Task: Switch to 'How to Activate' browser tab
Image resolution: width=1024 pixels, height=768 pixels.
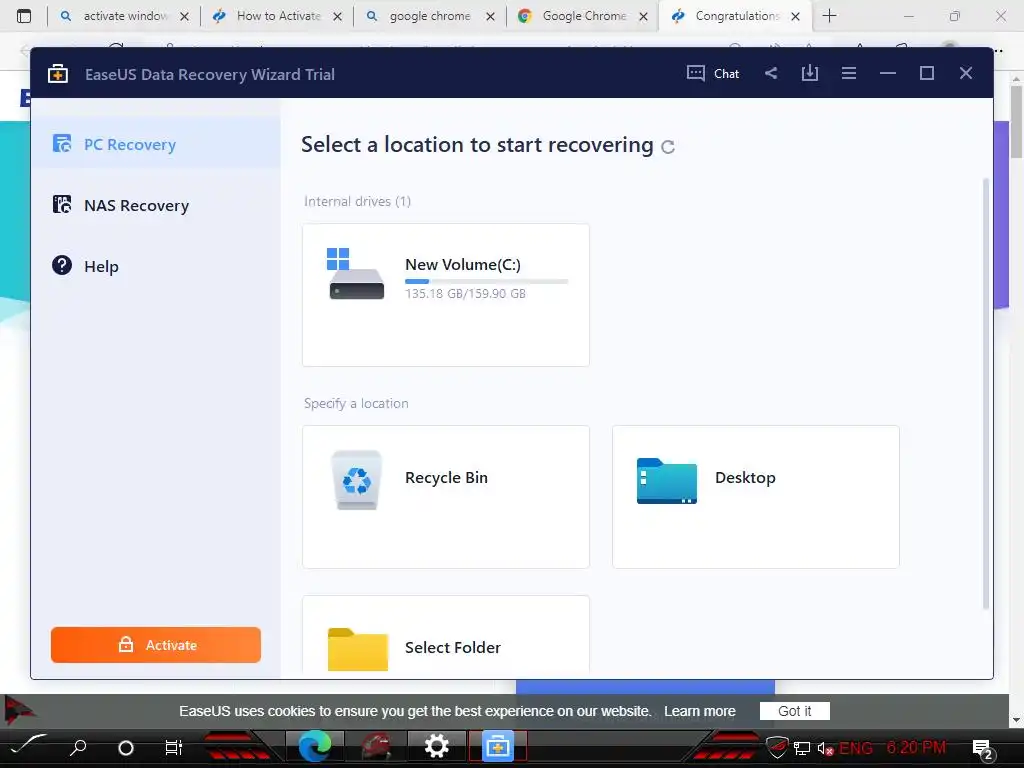Action: pyautogui.click(x=276, y=16)
